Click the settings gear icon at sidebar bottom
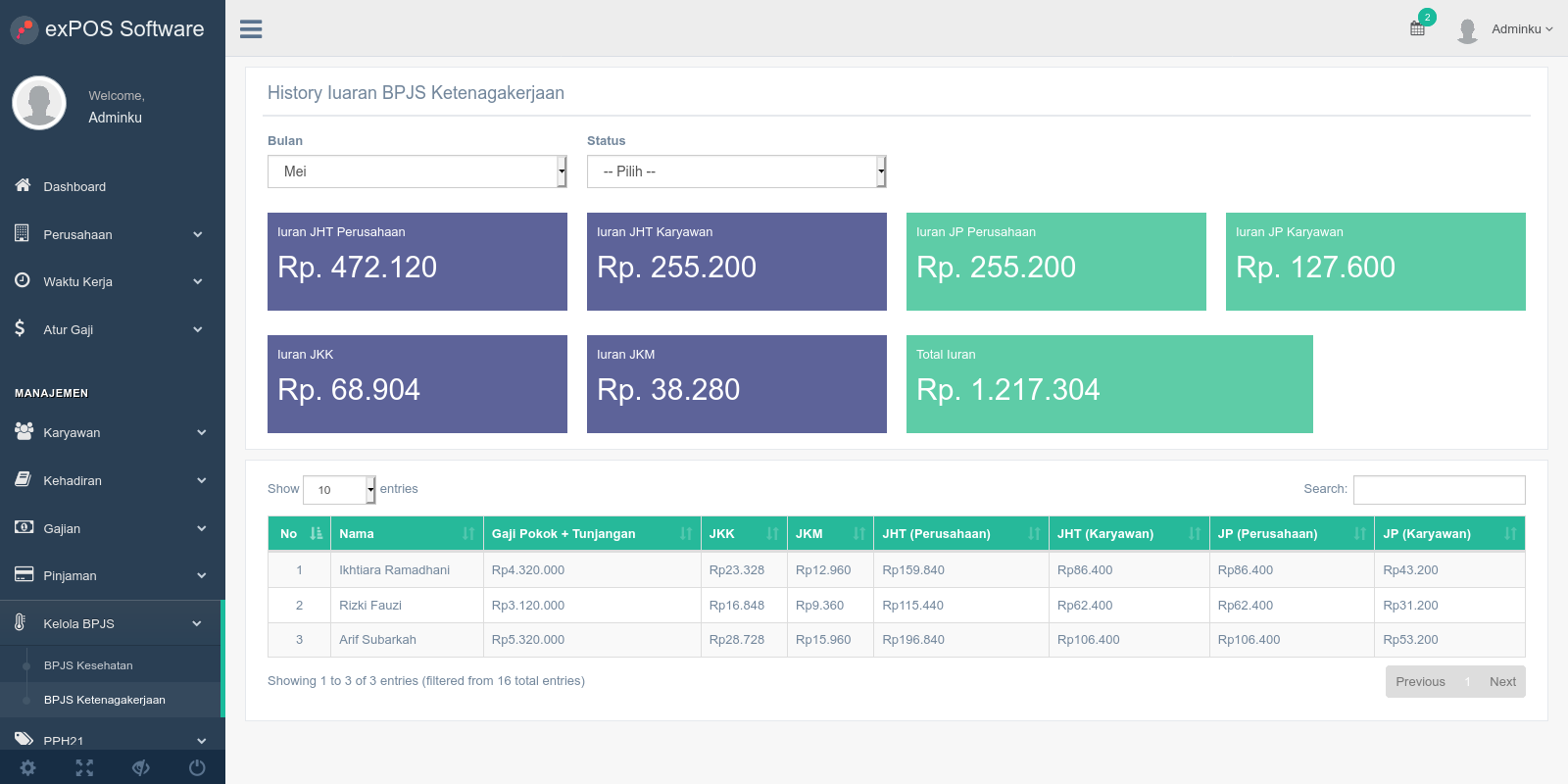The width and height of the screenshot is (1568, 784). tap(28, 767)
